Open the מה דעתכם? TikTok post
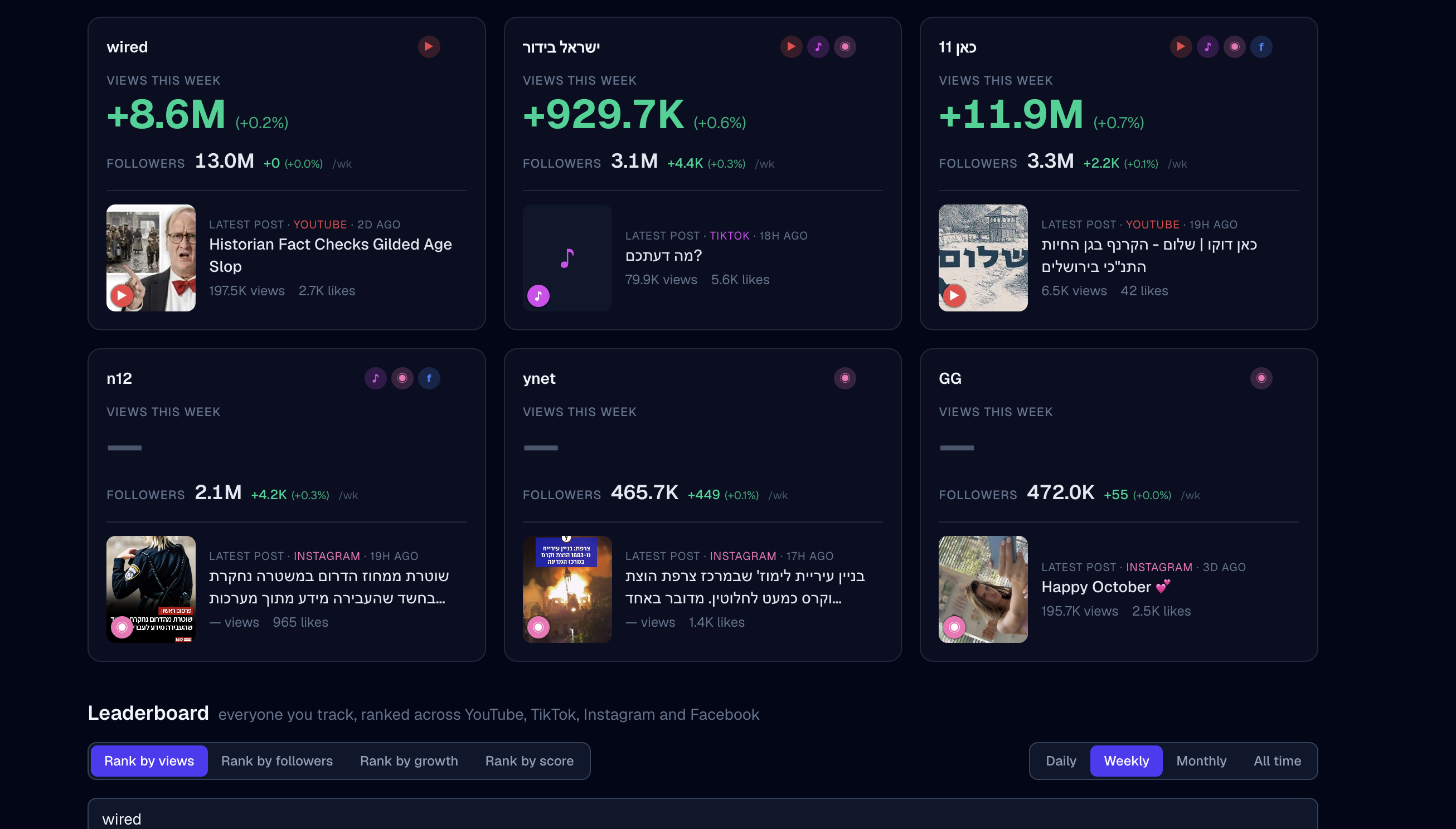The height and width of the screenshot is (829, 1456). pyautogui.click(x=664, y=256)
